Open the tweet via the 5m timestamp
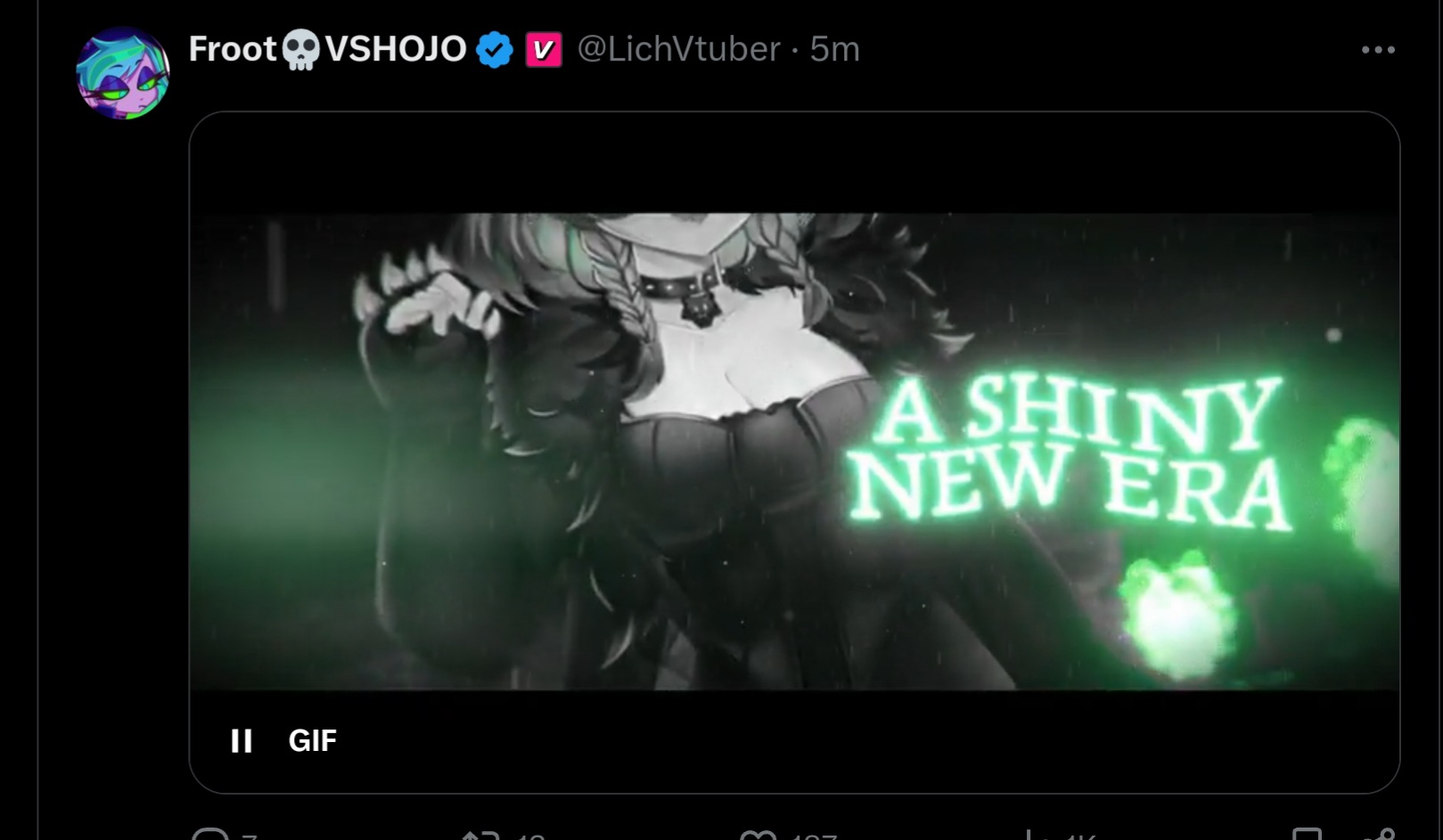The image size is (1443, 840). (x=834, y=49)
